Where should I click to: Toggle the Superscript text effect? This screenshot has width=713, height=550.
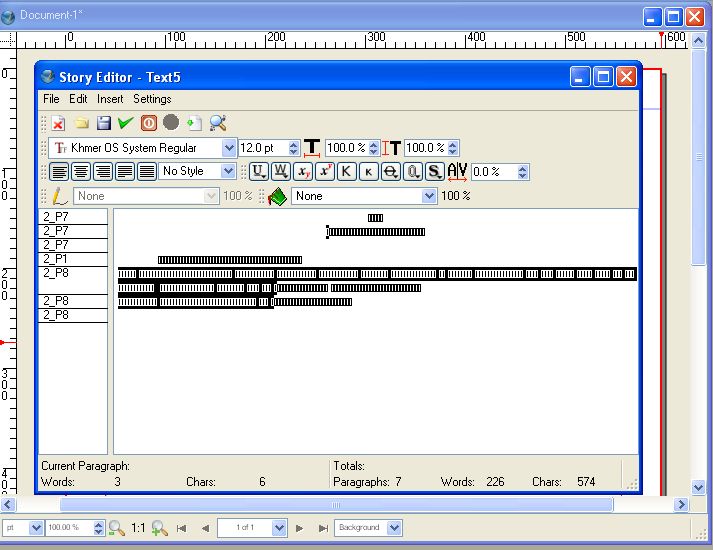[325, 172]
